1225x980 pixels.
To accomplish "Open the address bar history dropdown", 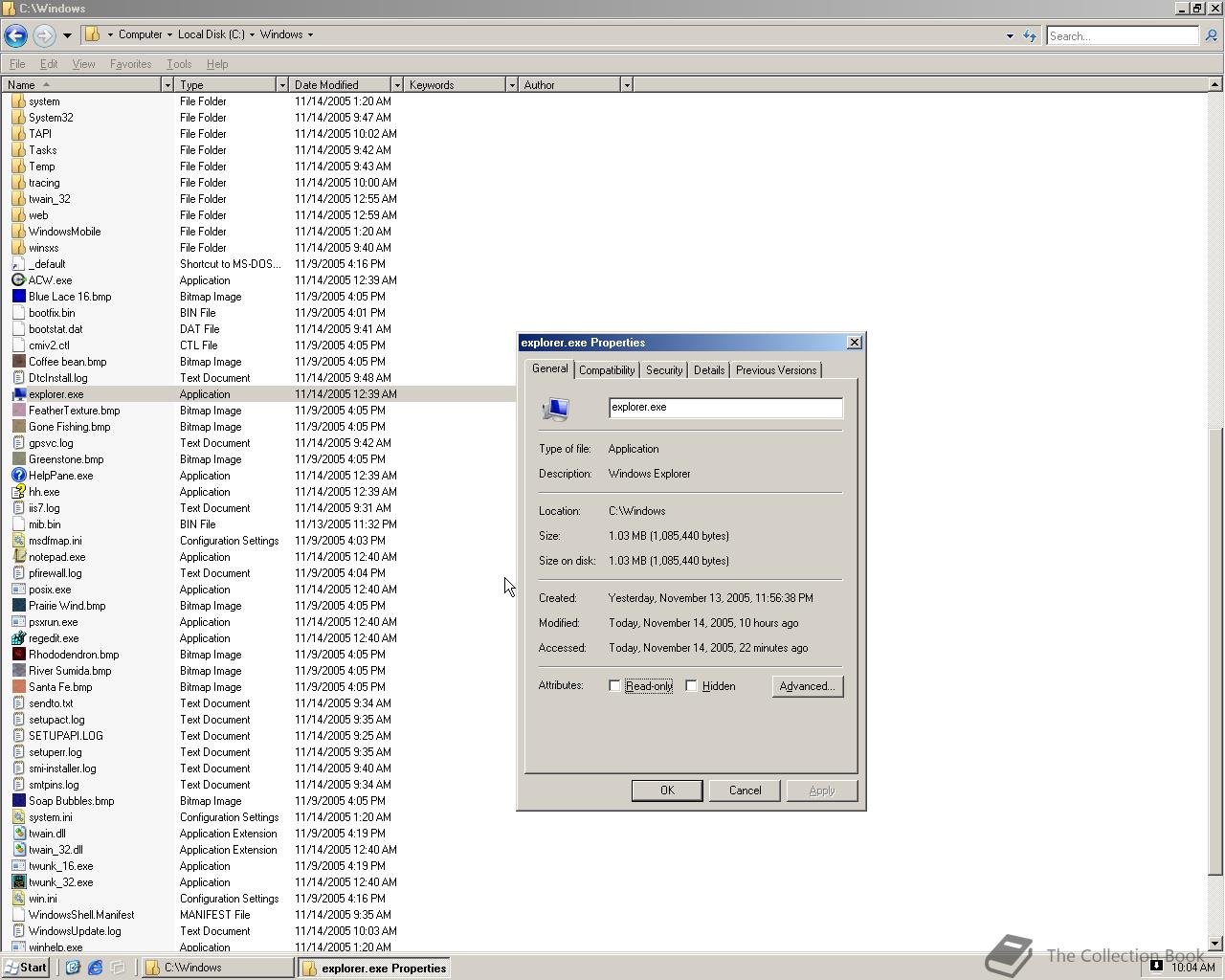I will pos(1010,35).
